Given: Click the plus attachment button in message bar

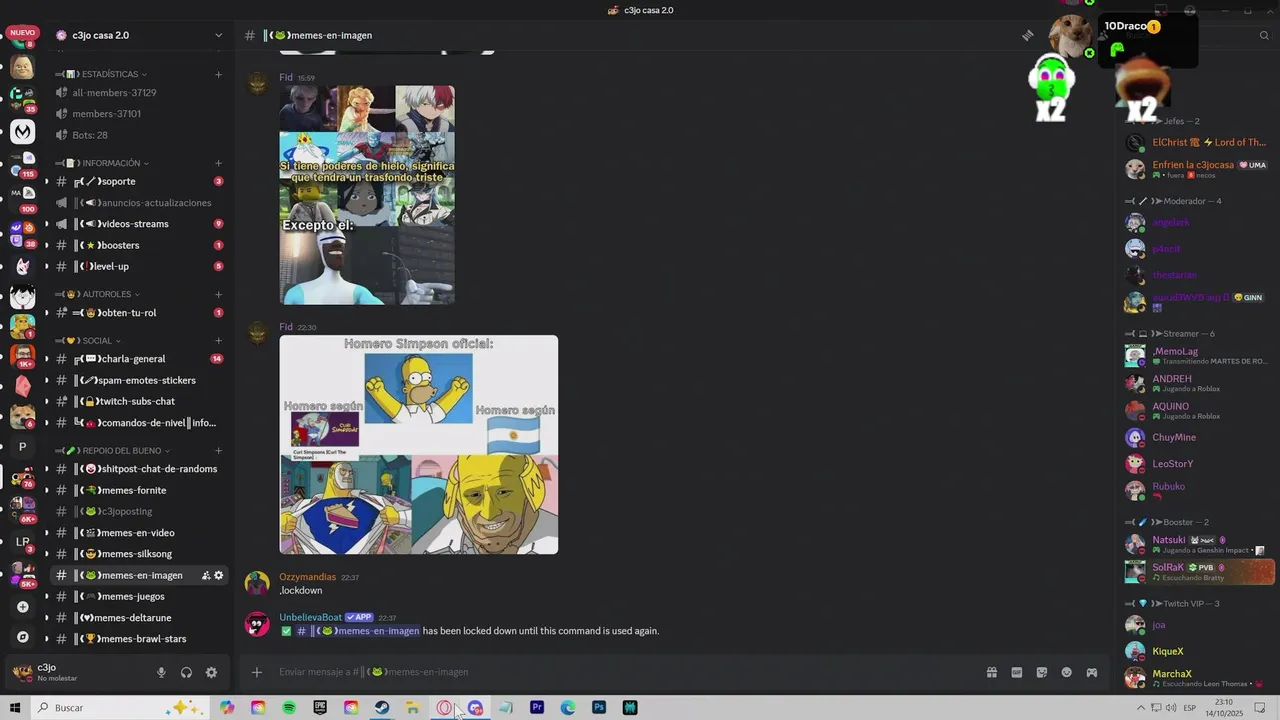Looking at the screenshot, I should 257,672.
